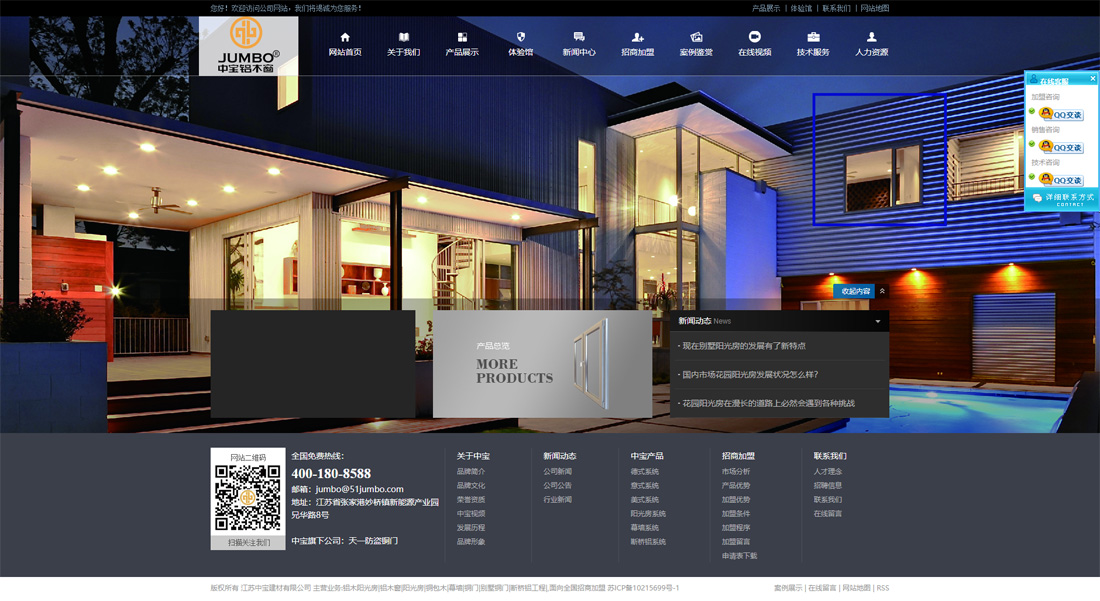Image resolution: width=1100 pixels, height=601 pixels.
Task: Open the 在线视频 camera icon
Action: [755, 37]
